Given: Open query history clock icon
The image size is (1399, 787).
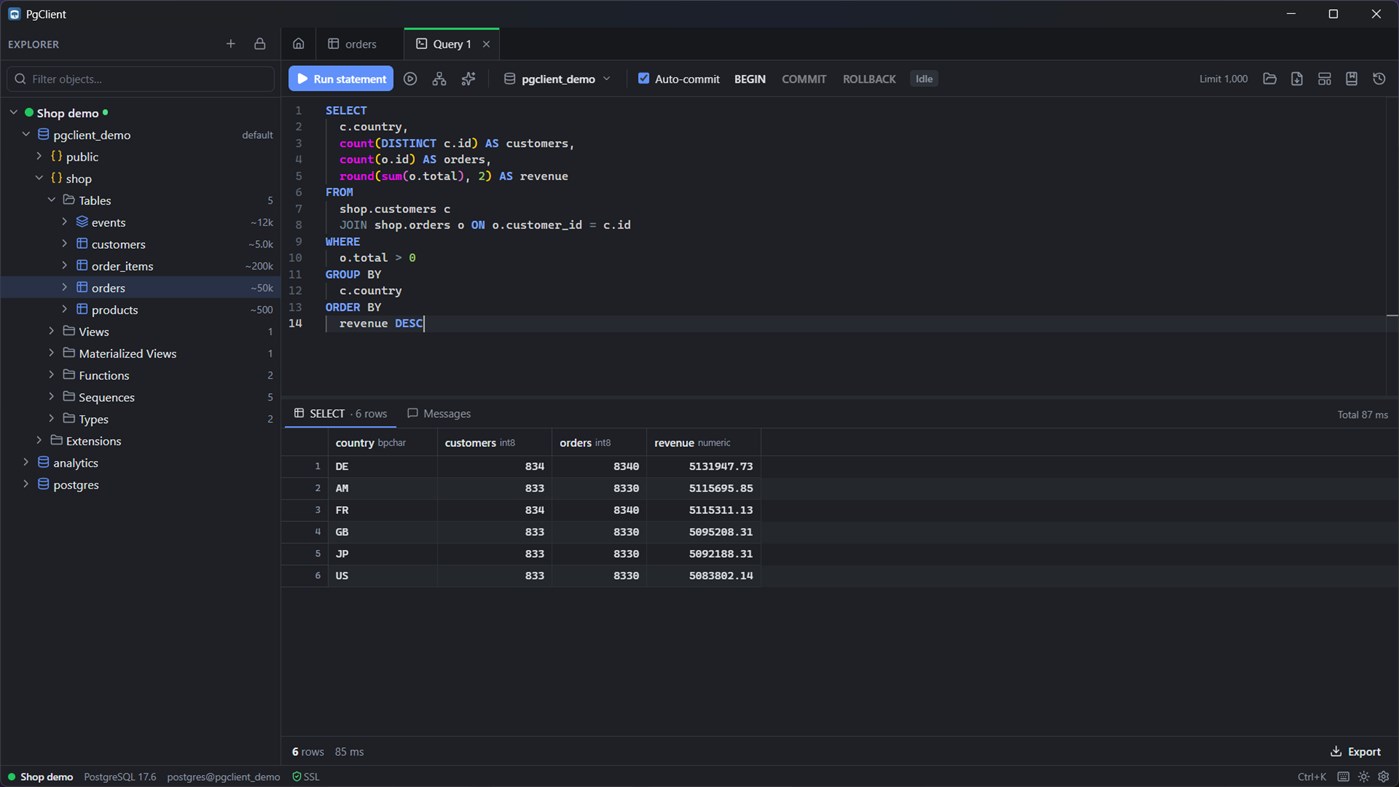Looking at the screenshot, I should [x=1379, y=79].
